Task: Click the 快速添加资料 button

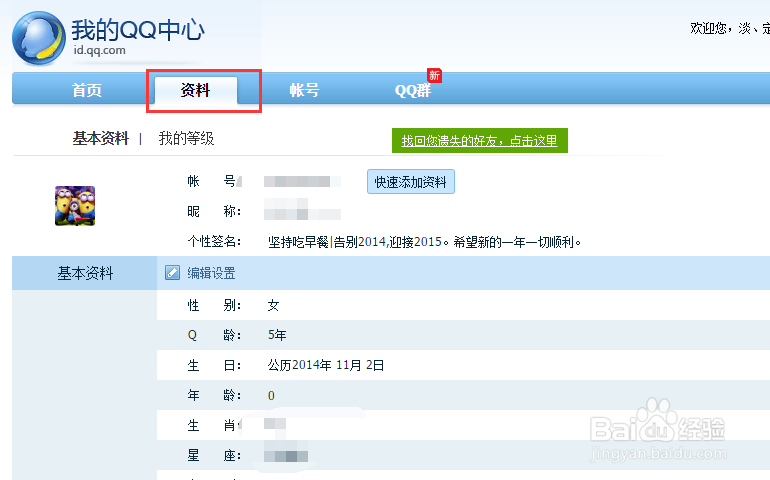Action: [x=411, y=182]
